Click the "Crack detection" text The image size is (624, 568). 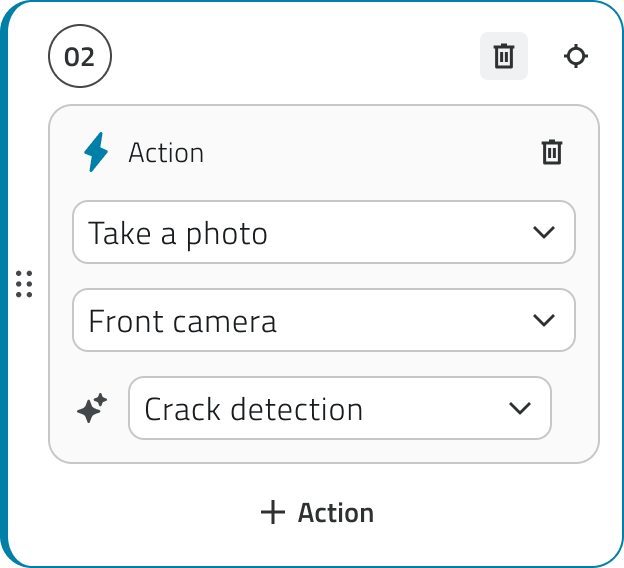(253, 409)
